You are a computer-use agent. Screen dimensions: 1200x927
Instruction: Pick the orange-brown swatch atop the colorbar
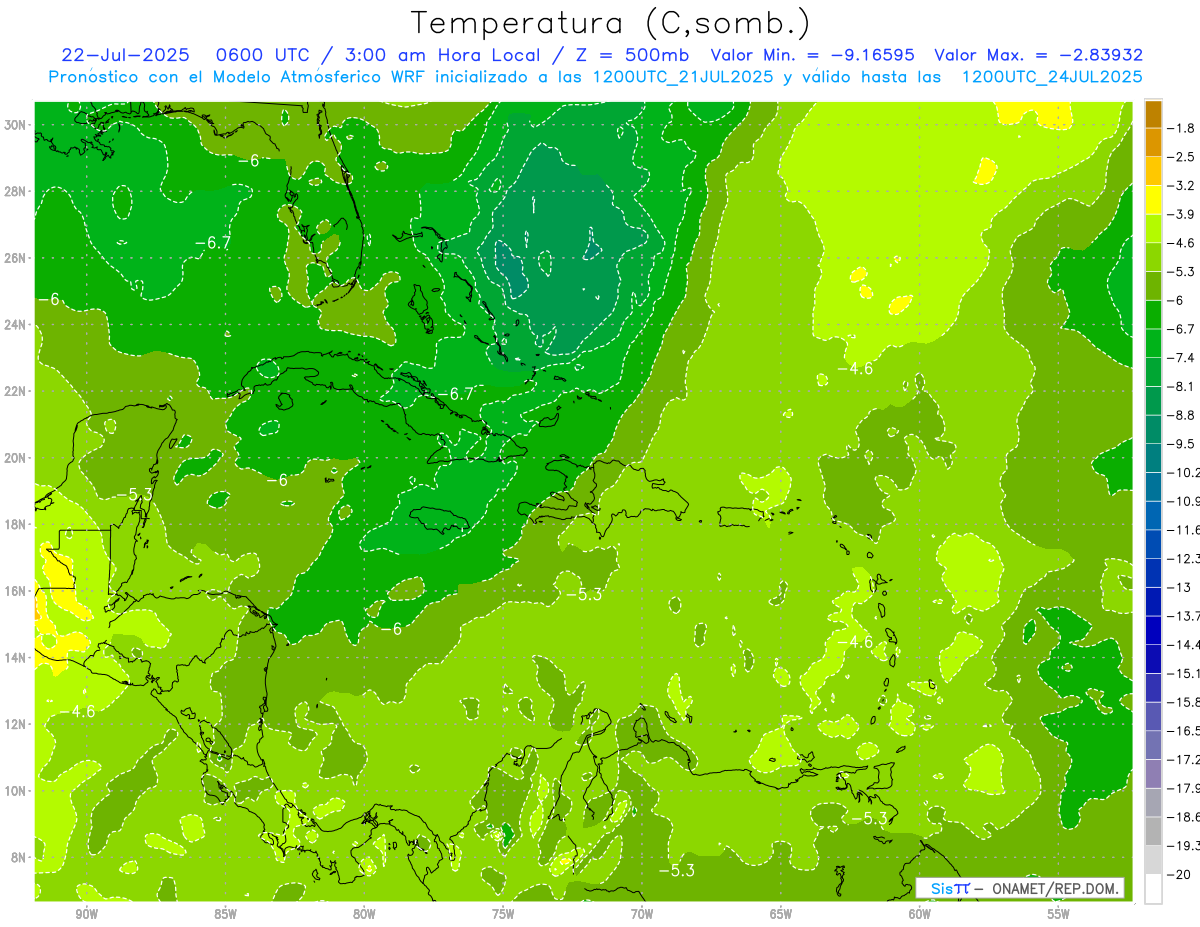click(1153, 114)
